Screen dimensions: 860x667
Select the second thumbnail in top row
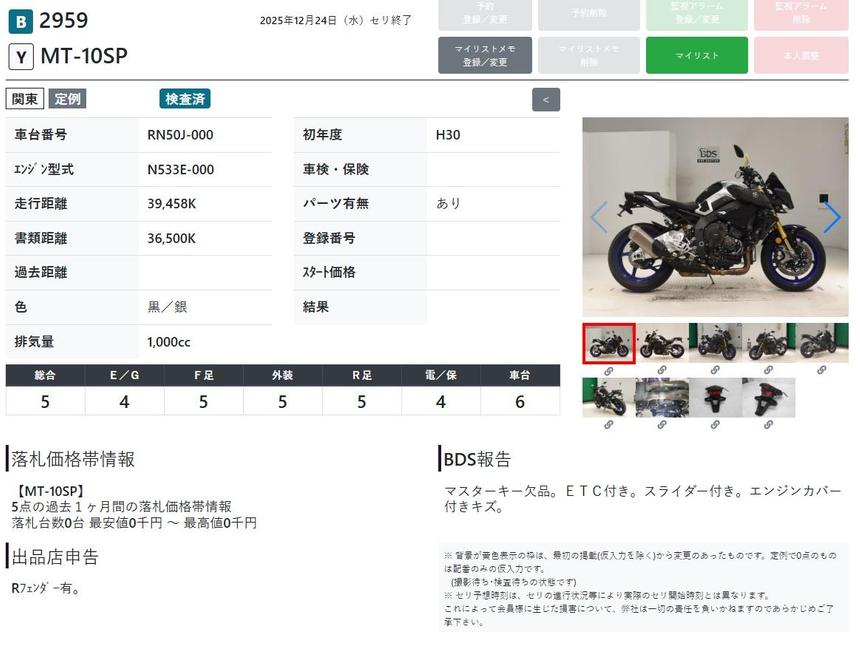coord(662,343)
